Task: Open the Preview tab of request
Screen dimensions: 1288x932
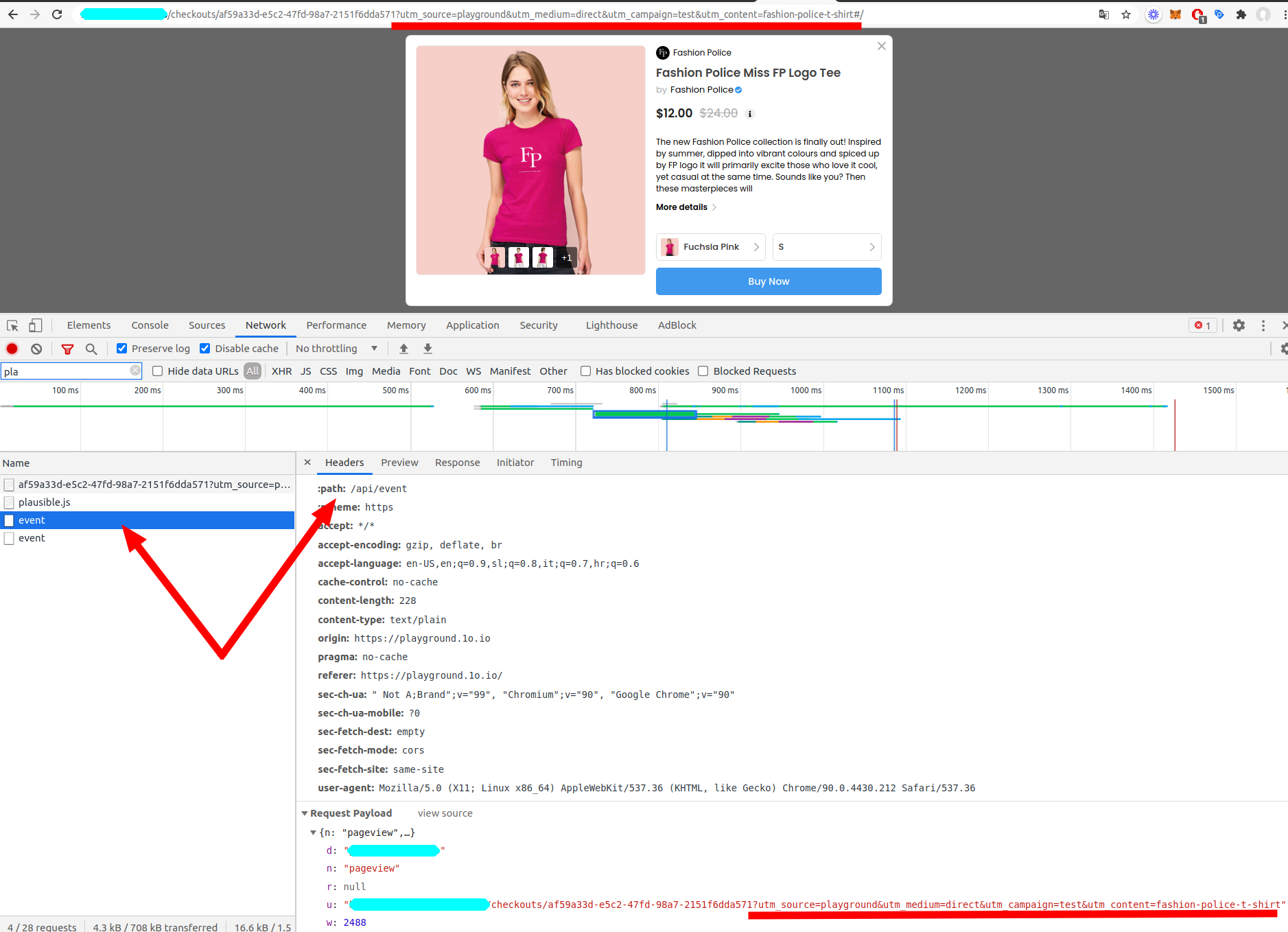Action: pyautogui.click(x=399, y=463)
